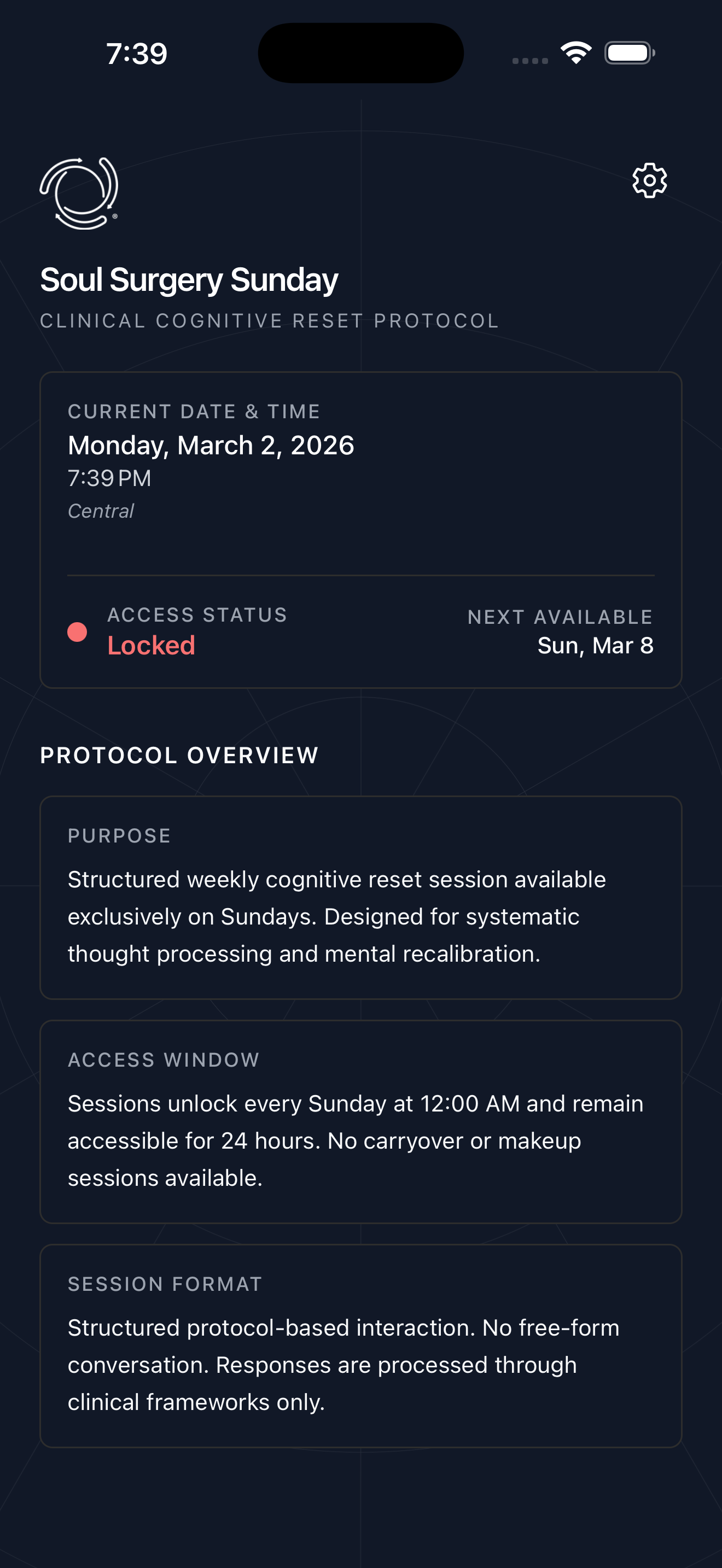Select the Soul Surgery Sunday title
This screenshot has height=1568, width=722.
point(189,280)
